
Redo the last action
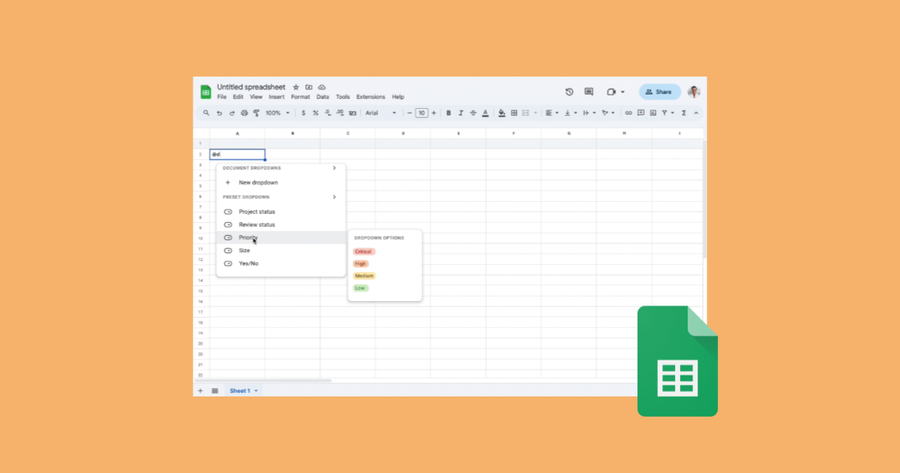pos(232,113)
